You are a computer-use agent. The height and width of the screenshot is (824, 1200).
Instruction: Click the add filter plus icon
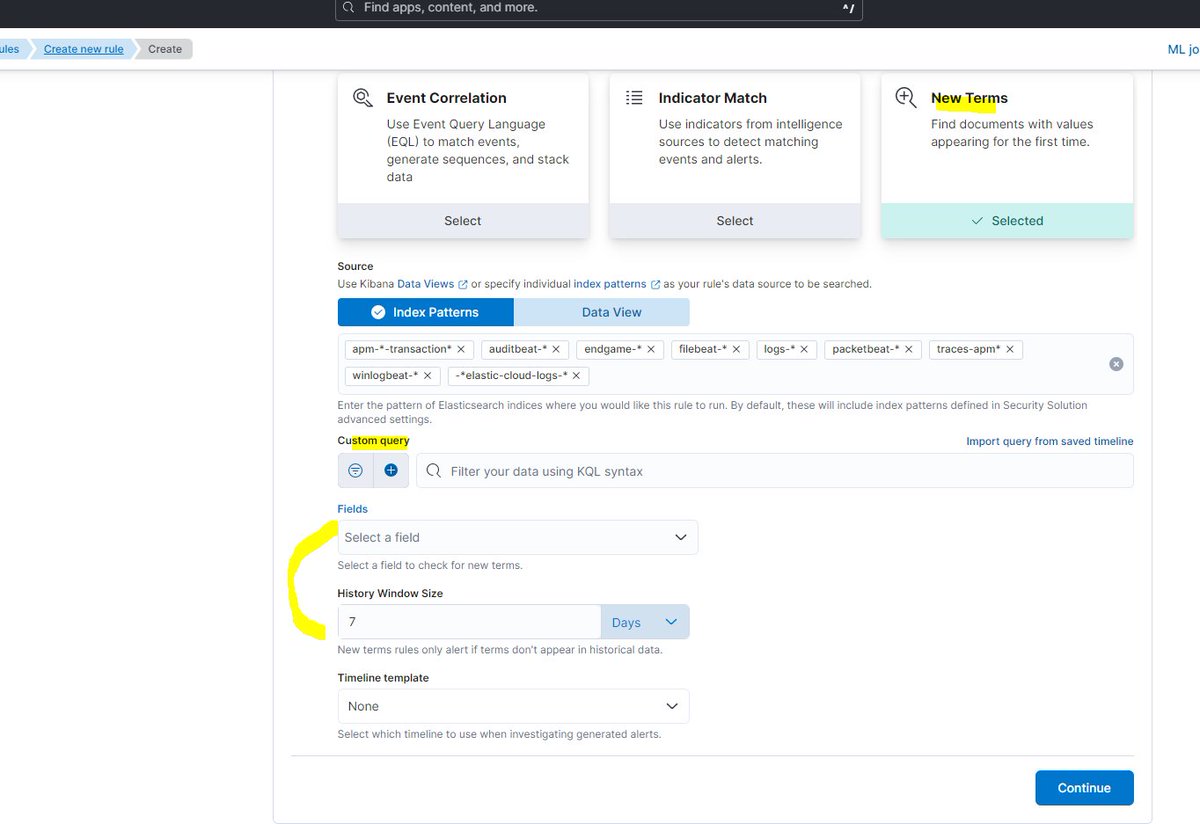(389, 470)
